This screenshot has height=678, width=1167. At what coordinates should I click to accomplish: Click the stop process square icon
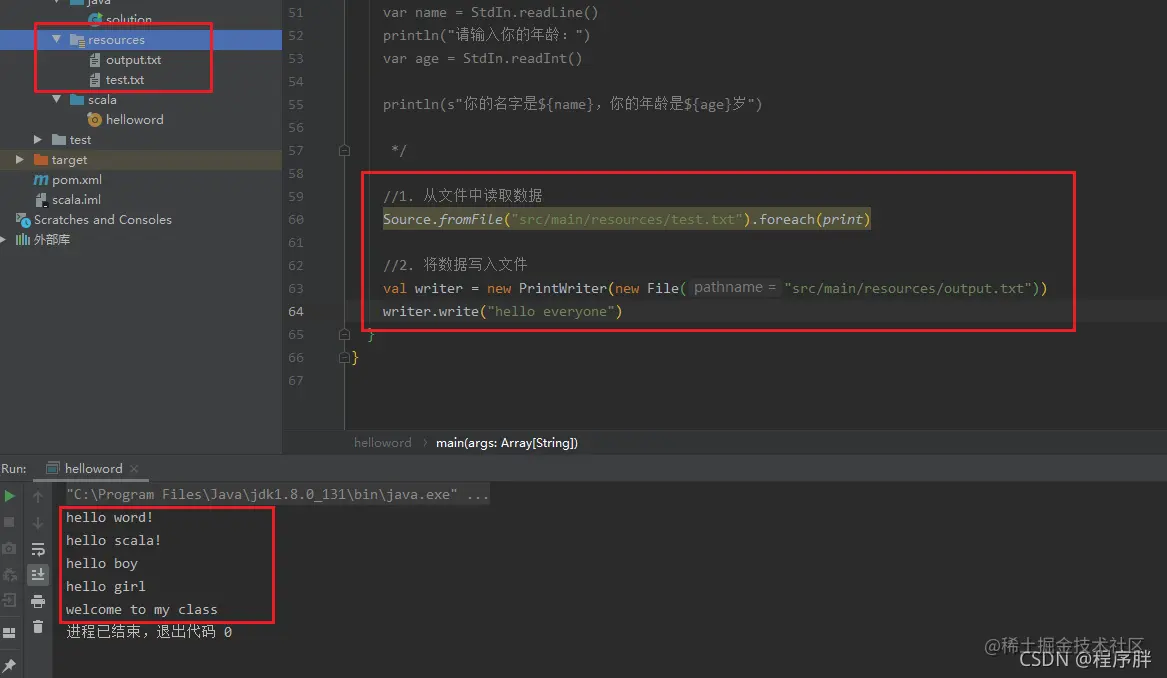click(x=10, y=522)
